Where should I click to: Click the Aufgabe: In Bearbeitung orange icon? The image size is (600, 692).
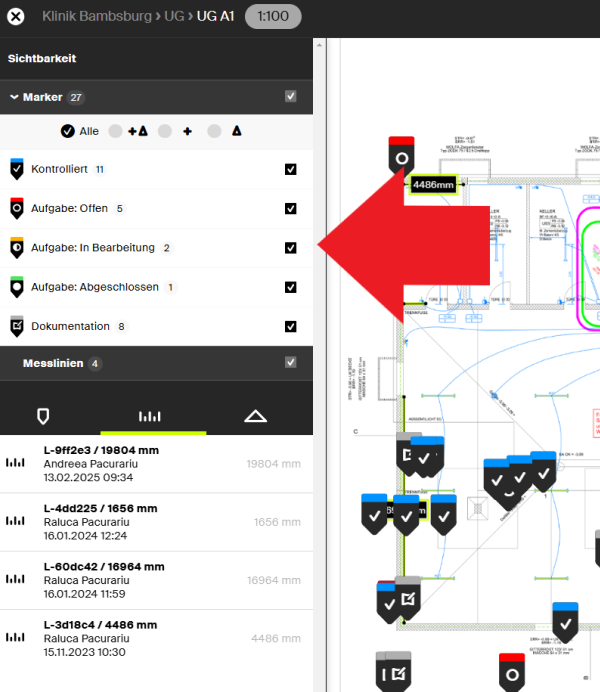[x=17, y=248]
